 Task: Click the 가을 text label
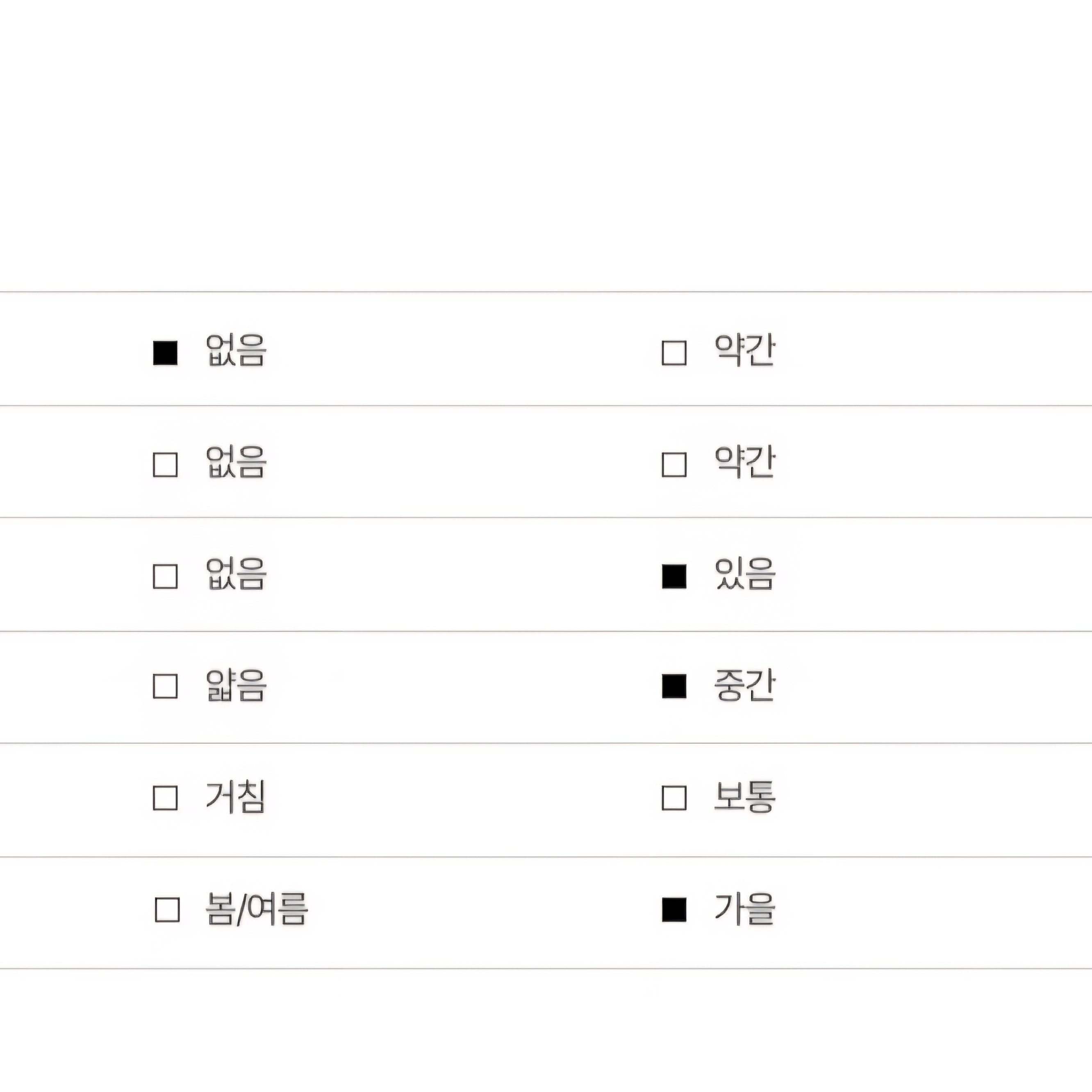(x=745, y=909)
